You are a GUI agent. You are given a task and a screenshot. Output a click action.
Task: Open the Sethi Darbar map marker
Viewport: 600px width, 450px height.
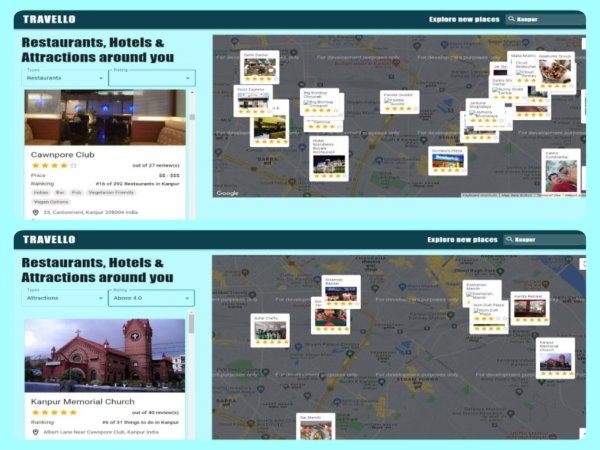coord(260,67)
